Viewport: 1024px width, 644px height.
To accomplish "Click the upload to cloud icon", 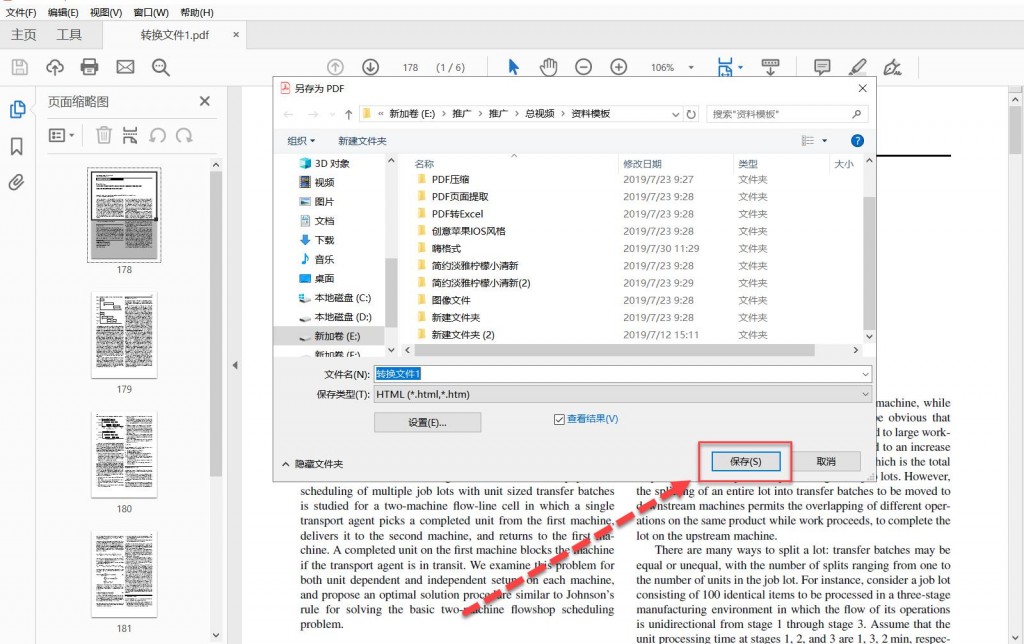I will 55,67.
